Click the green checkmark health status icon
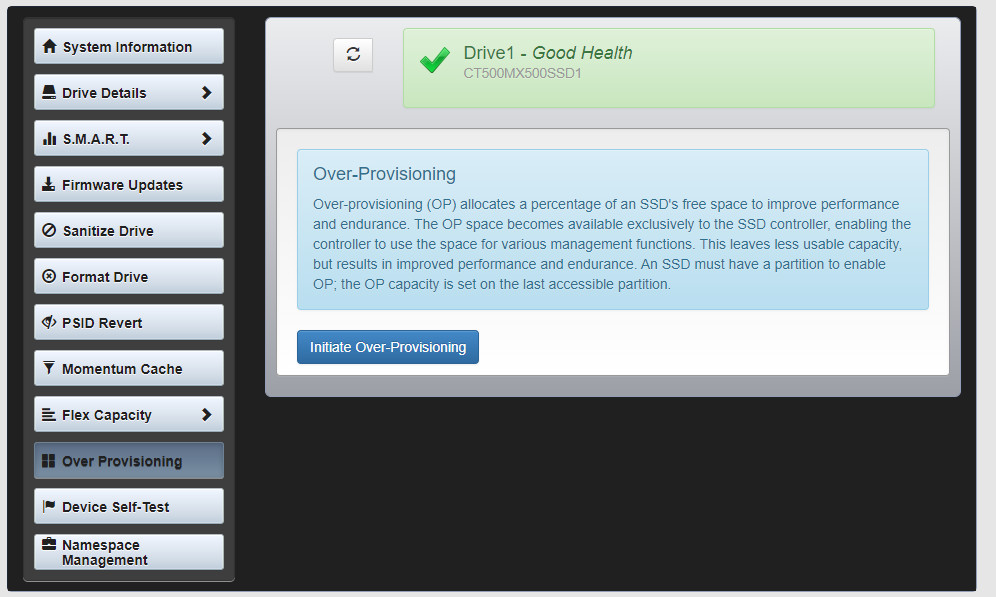Viewport: 996px width, 597px height. click(x=434, y=62)
